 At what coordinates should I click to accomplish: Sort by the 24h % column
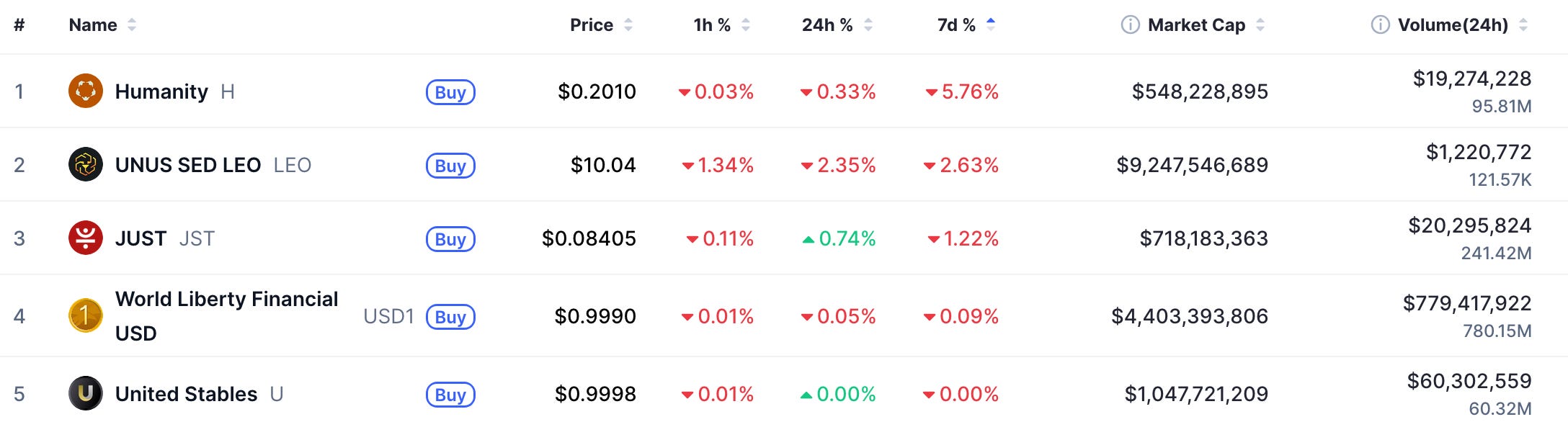[827, 25]
